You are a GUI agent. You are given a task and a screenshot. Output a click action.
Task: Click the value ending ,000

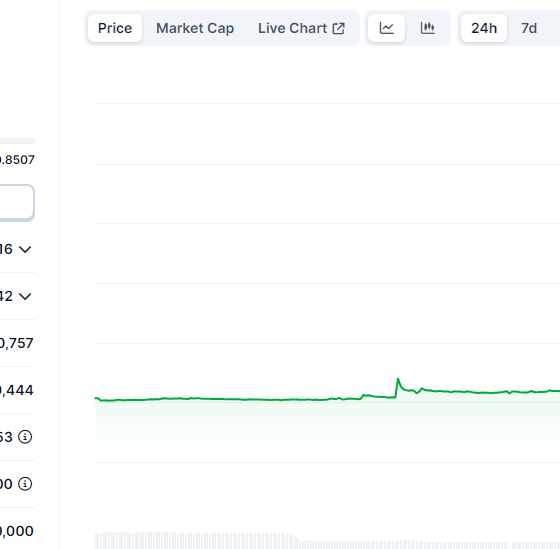coord(16,531)
